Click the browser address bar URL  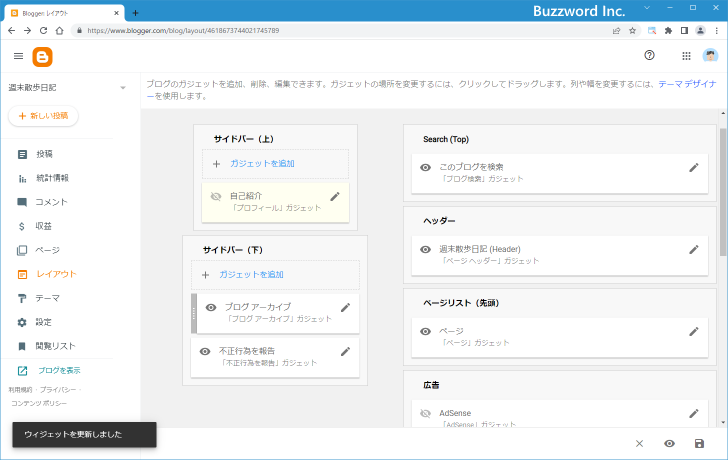[x=183, y=31]
